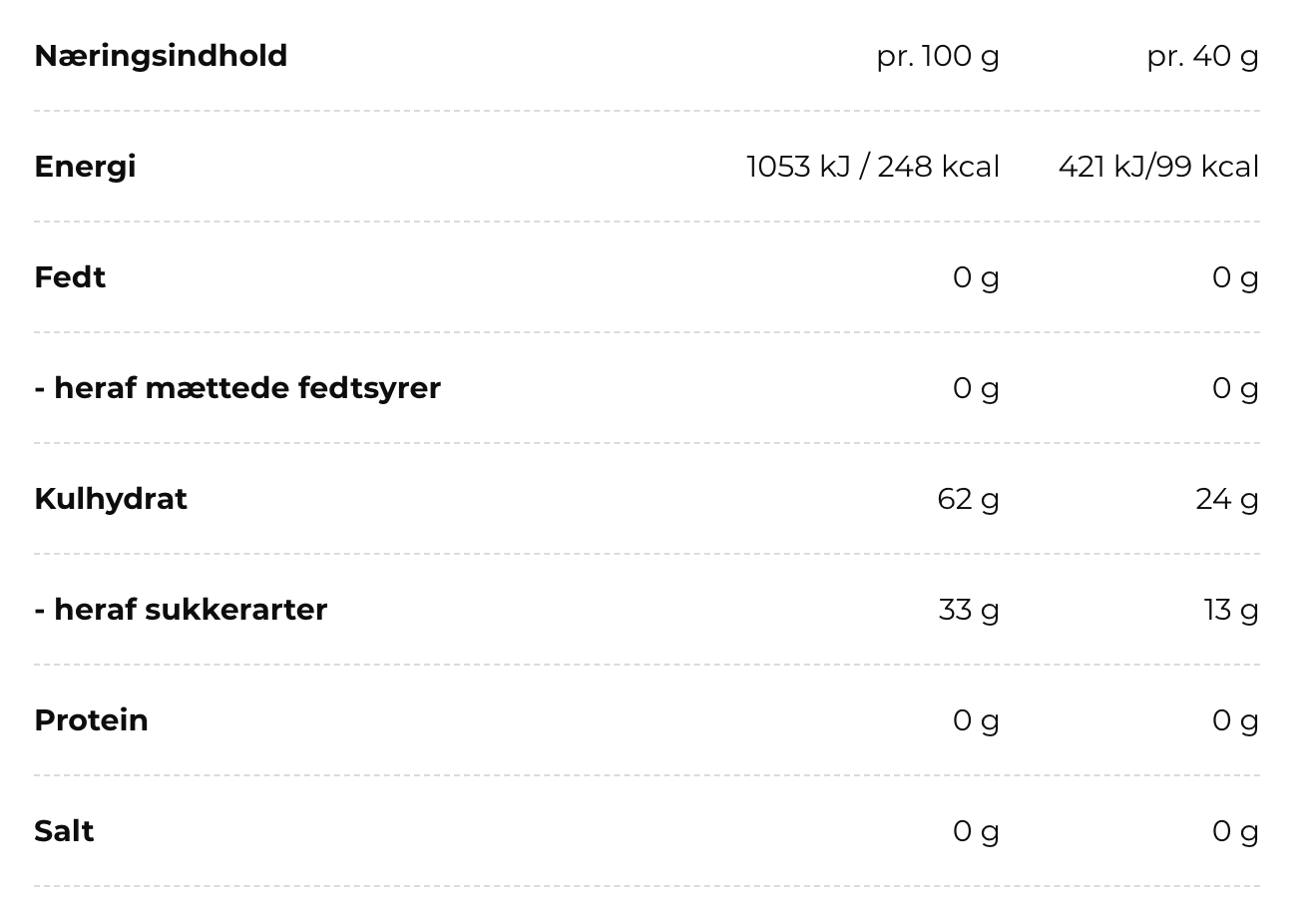This screenshot has width=1311, height=924.
Task: Click the 62 g carbohydrate value
Action: (969, 499)
